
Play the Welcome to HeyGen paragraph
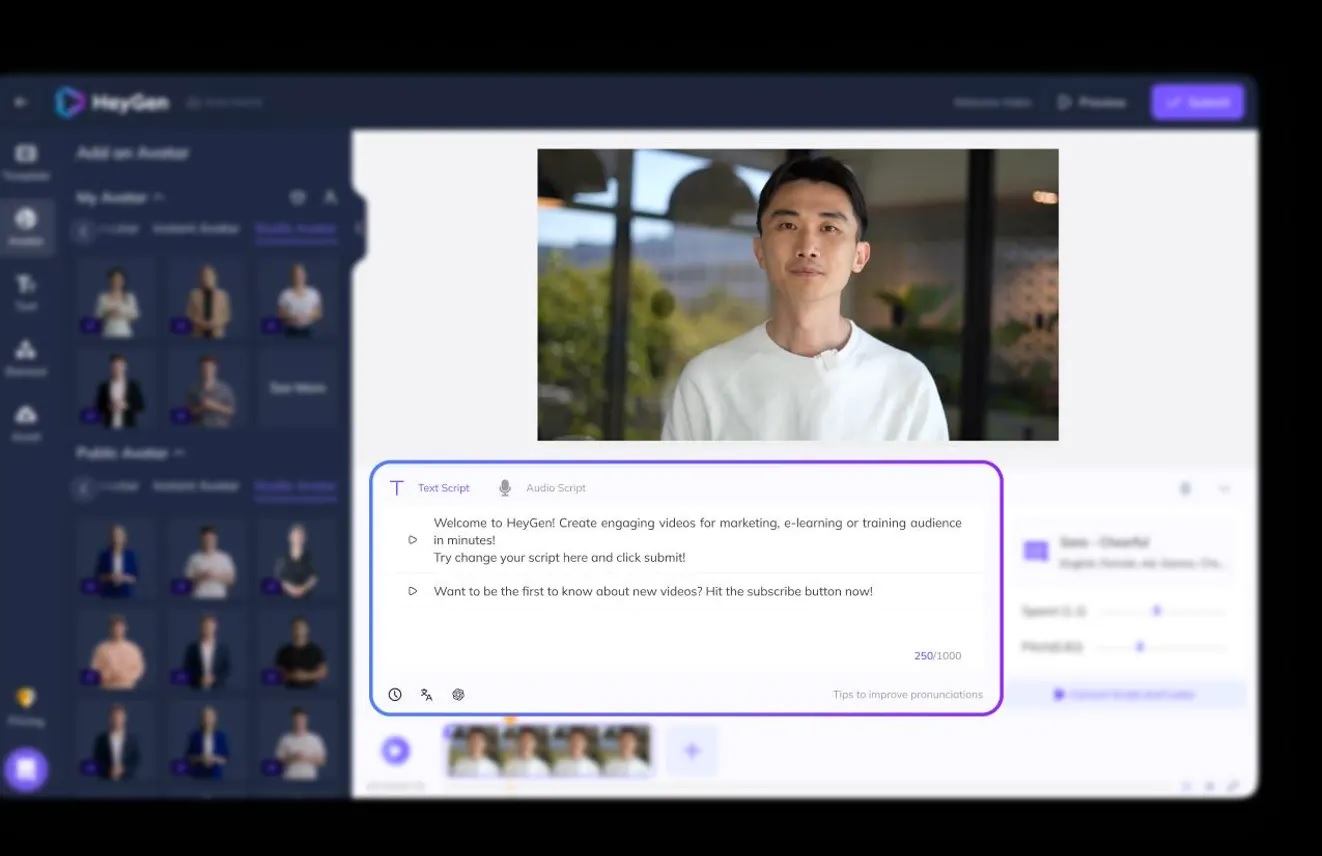pos(412,540)
